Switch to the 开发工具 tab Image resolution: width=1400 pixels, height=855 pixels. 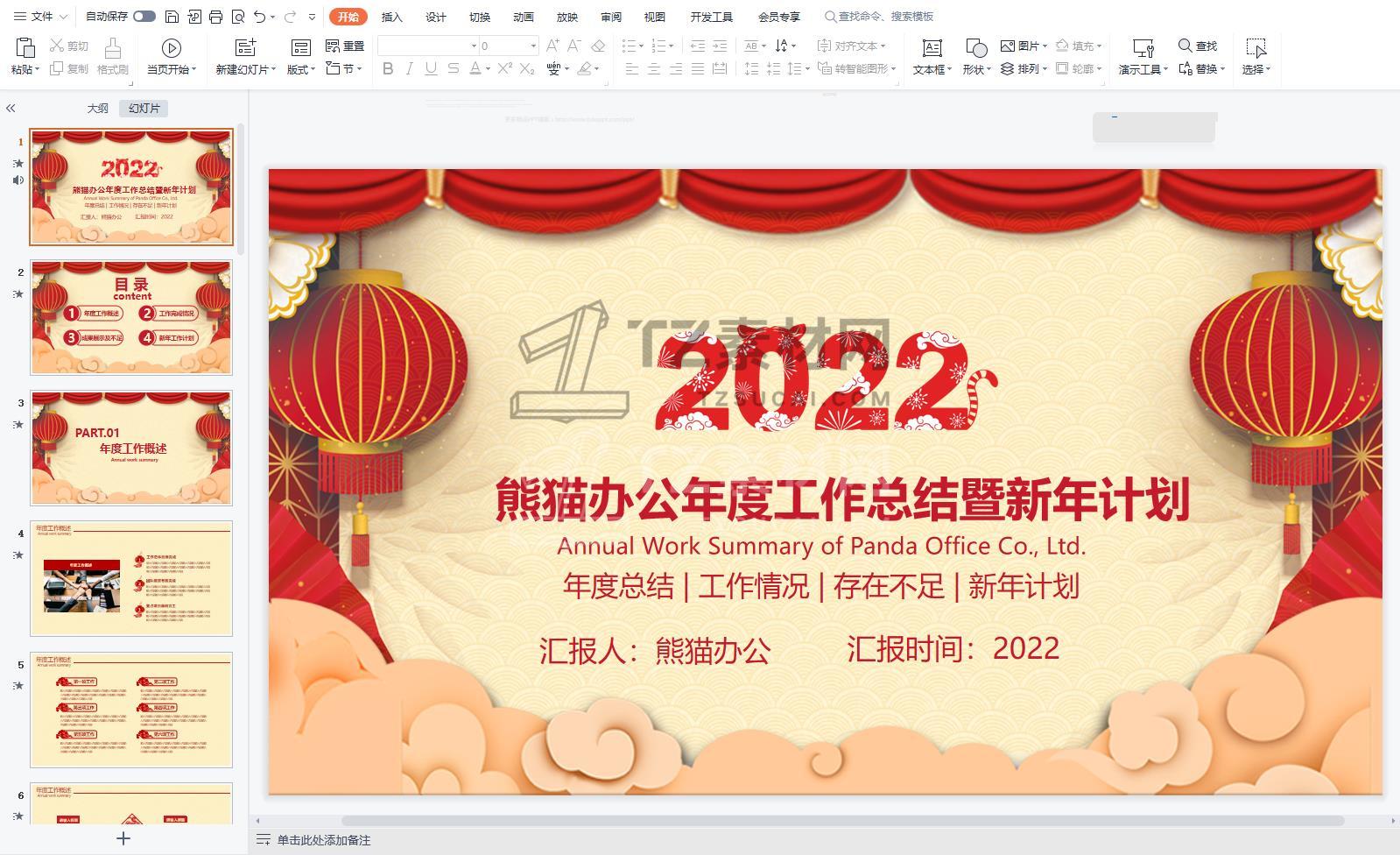pos(712,17)
